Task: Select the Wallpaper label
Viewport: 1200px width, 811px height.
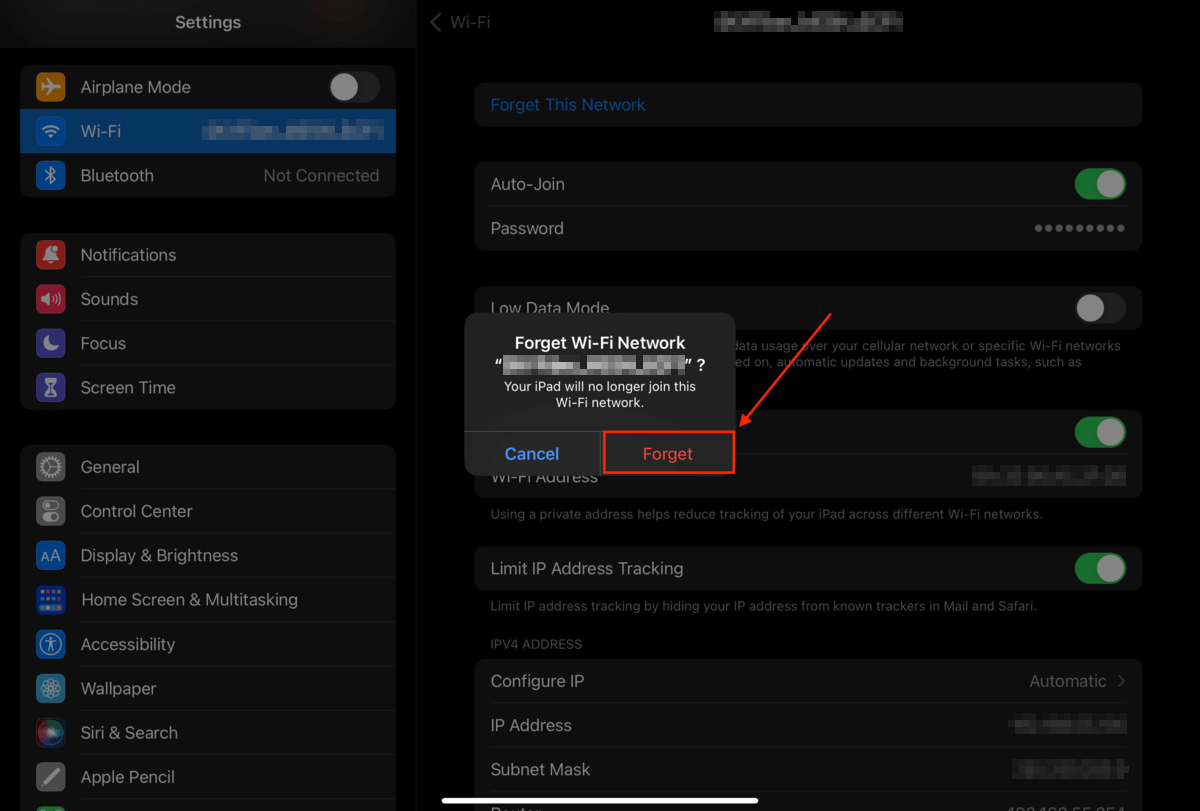Action: click(118, 688)
